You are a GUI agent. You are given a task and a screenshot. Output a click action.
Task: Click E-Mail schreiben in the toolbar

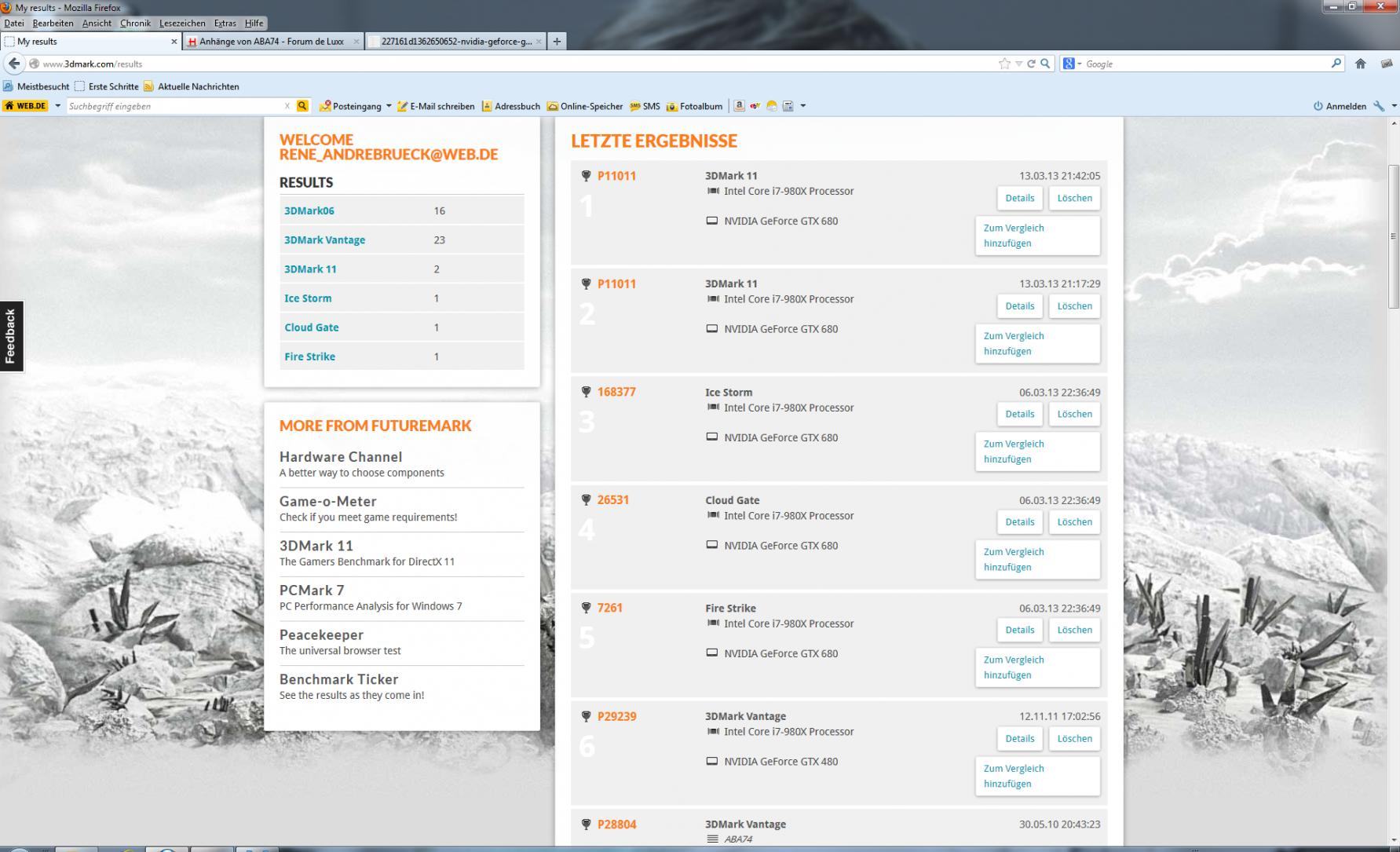436,106
